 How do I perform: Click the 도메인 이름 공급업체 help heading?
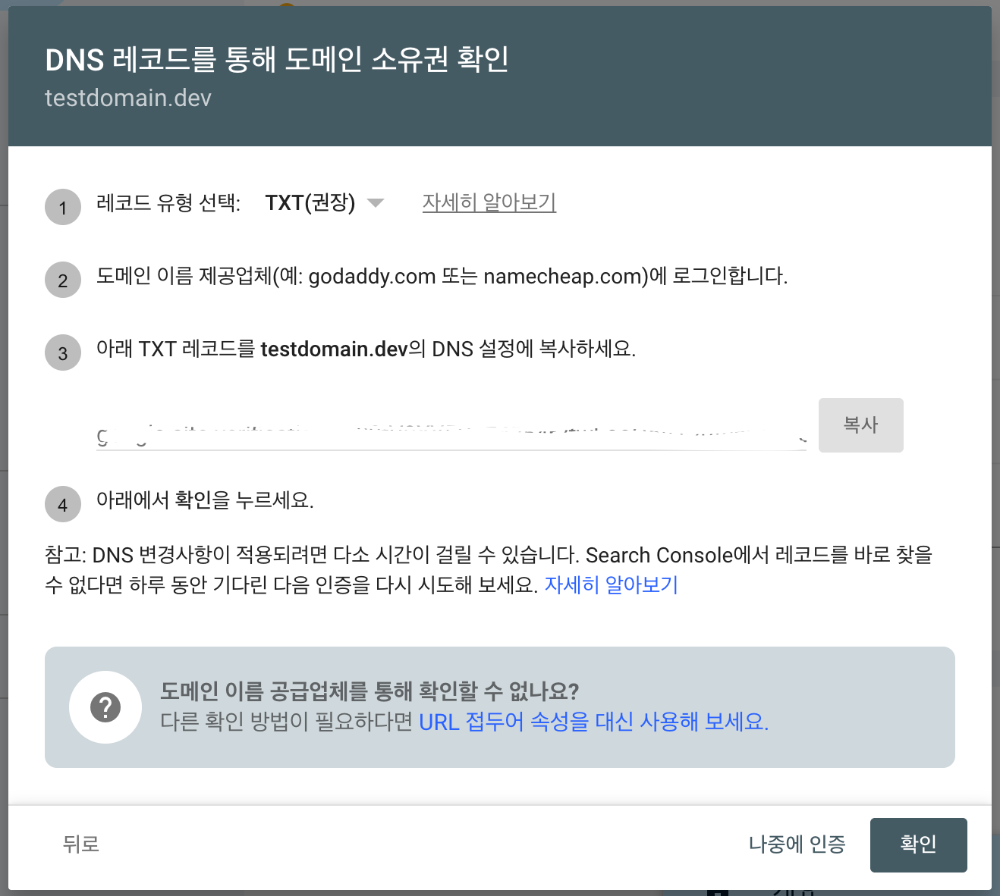tap(370, 691)
